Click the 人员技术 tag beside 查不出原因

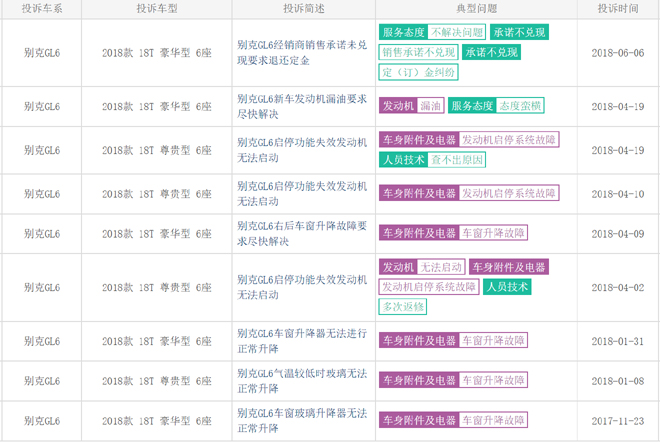coord(404,160)
